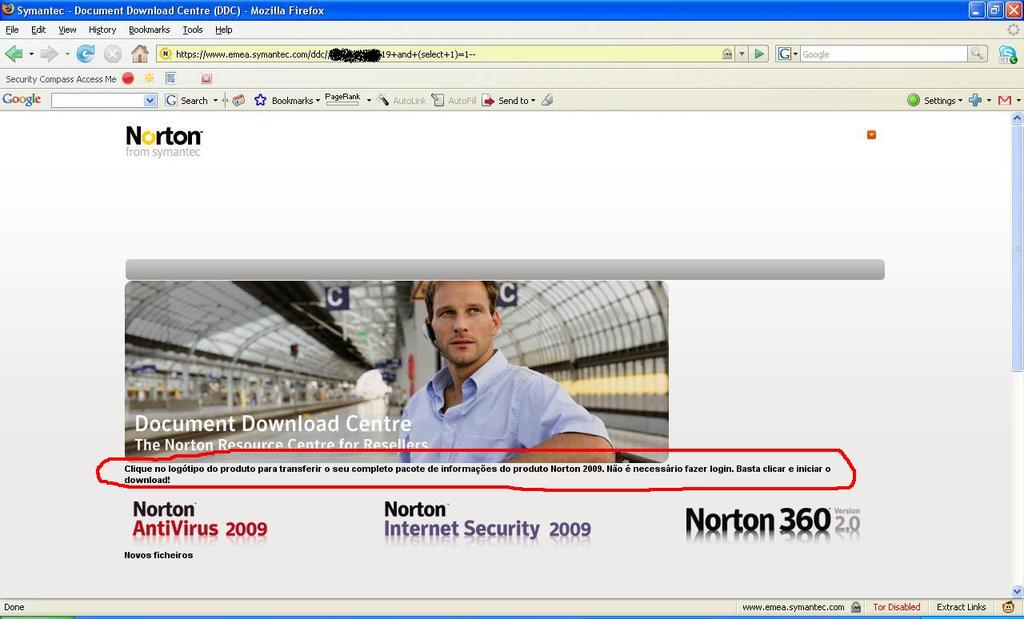The image size is (1024, 619).
Task: Click the AutoLink toolbar button
Action: 402,100
